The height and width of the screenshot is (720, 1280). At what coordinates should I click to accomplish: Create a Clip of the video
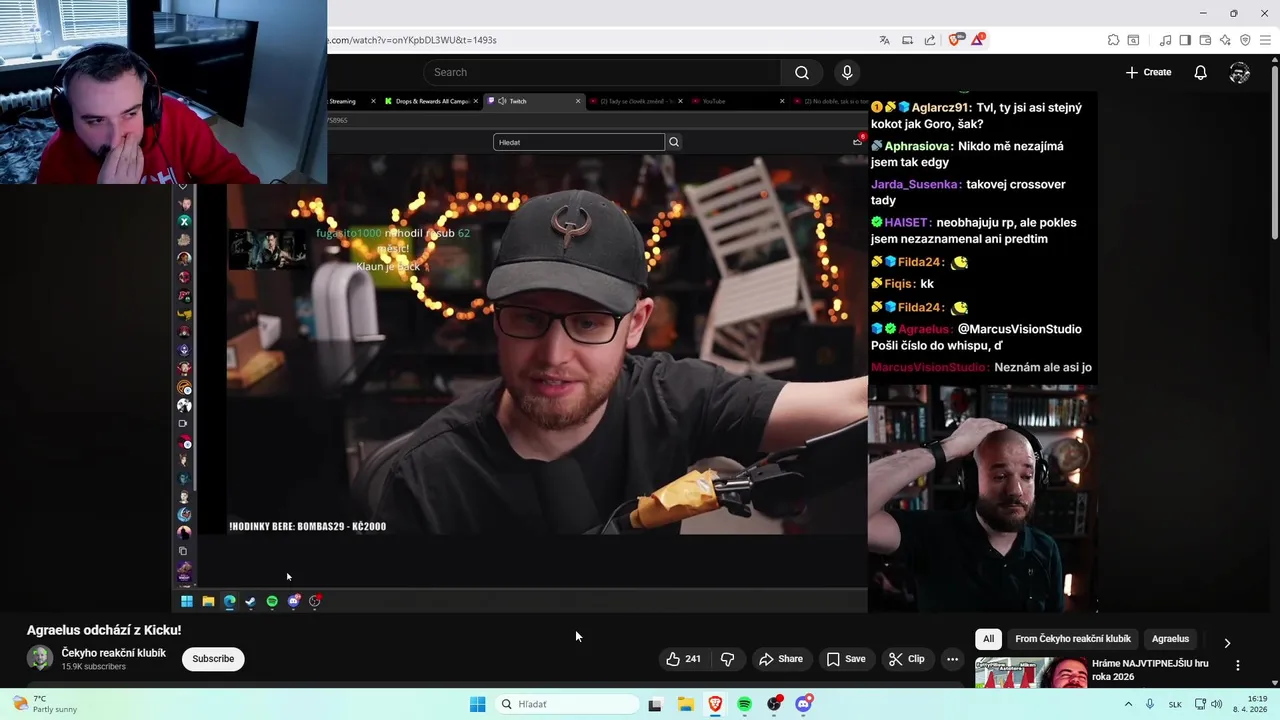coord(907,659)
